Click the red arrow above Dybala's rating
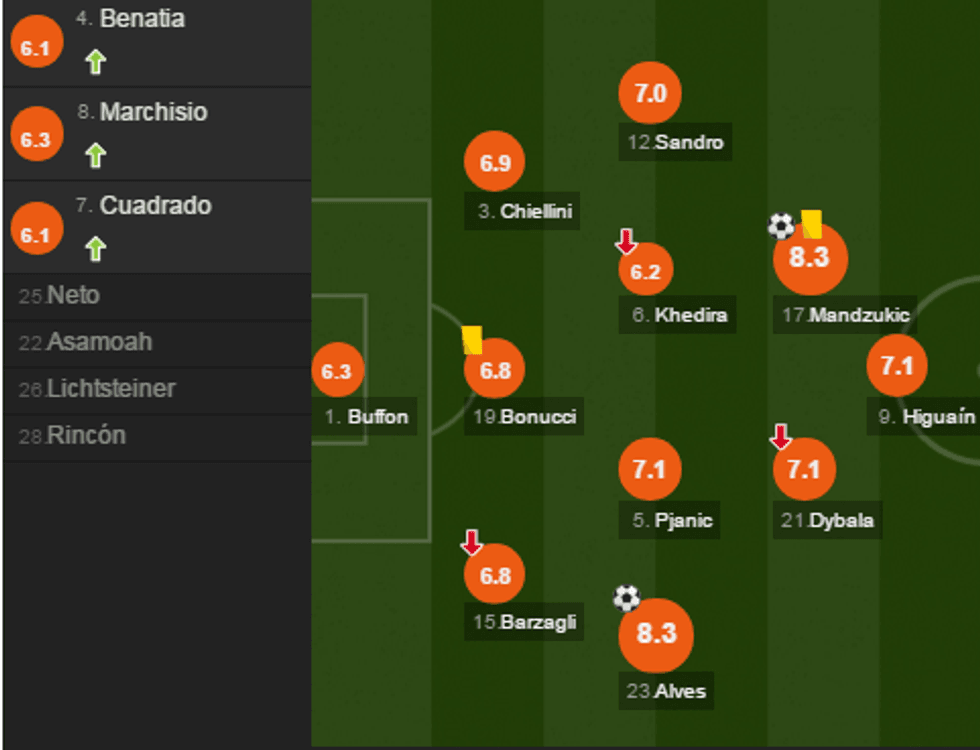 pyautogui.click(x=780, y=437)
